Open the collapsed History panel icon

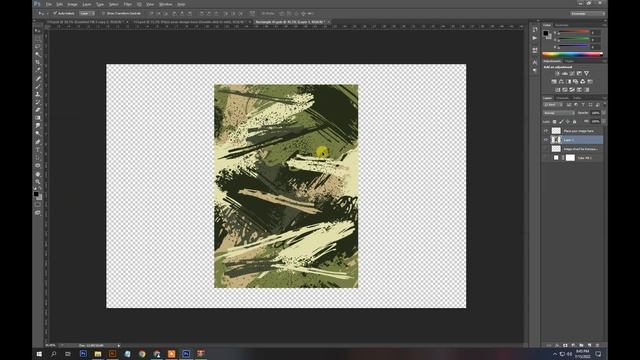(x=535, y=30)
